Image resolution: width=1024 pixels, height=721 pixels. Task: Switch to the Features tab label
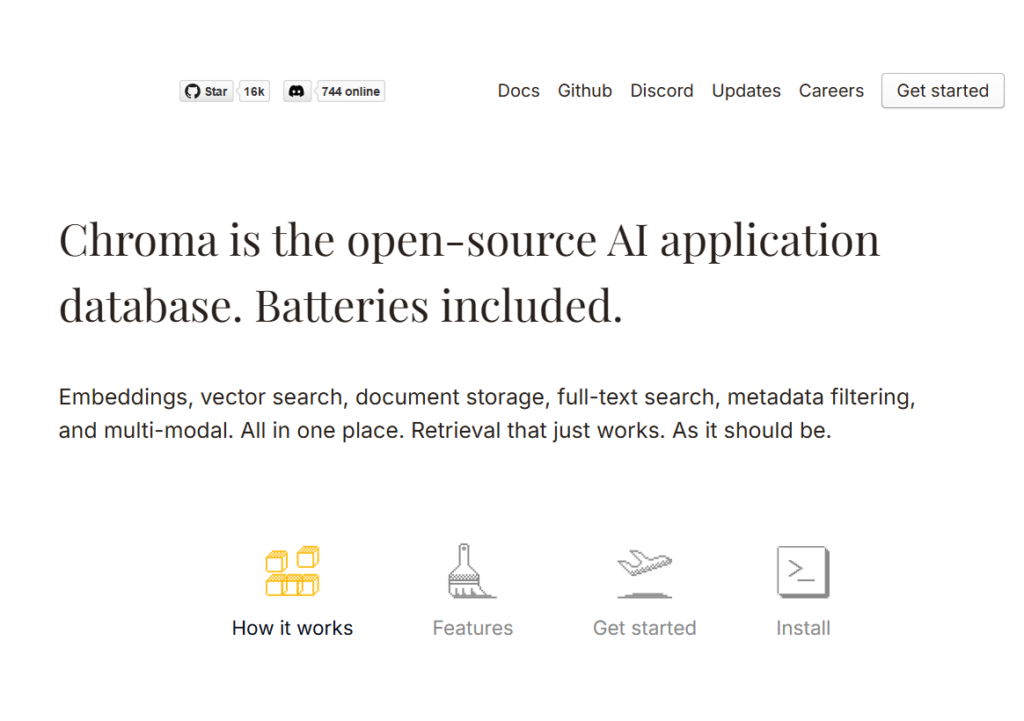click(x=472, y=628)
